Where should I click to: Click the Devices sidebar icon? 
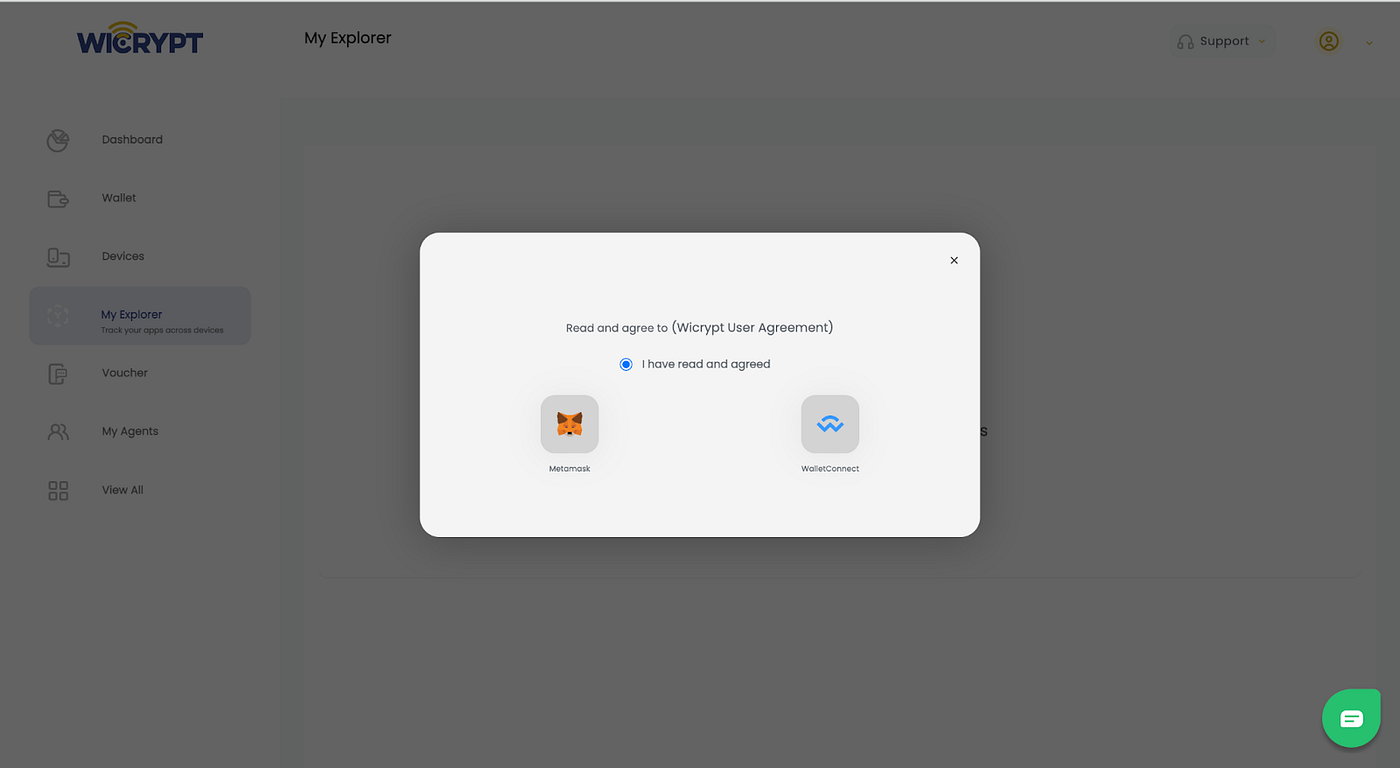click(58, 257)
